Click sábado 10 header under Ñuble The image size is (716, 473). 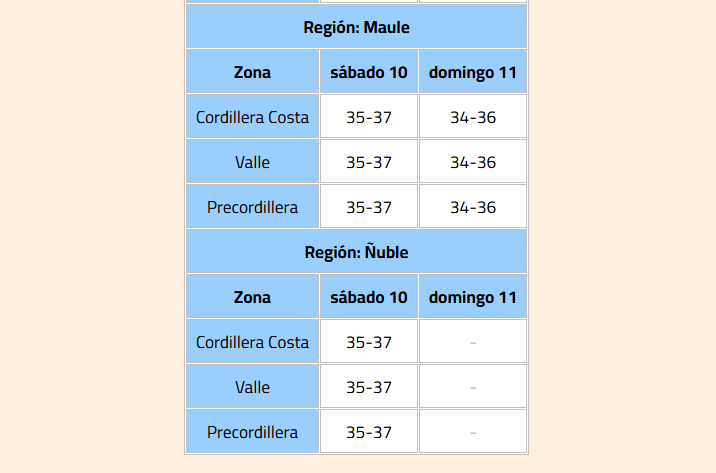tap(369, 297)
